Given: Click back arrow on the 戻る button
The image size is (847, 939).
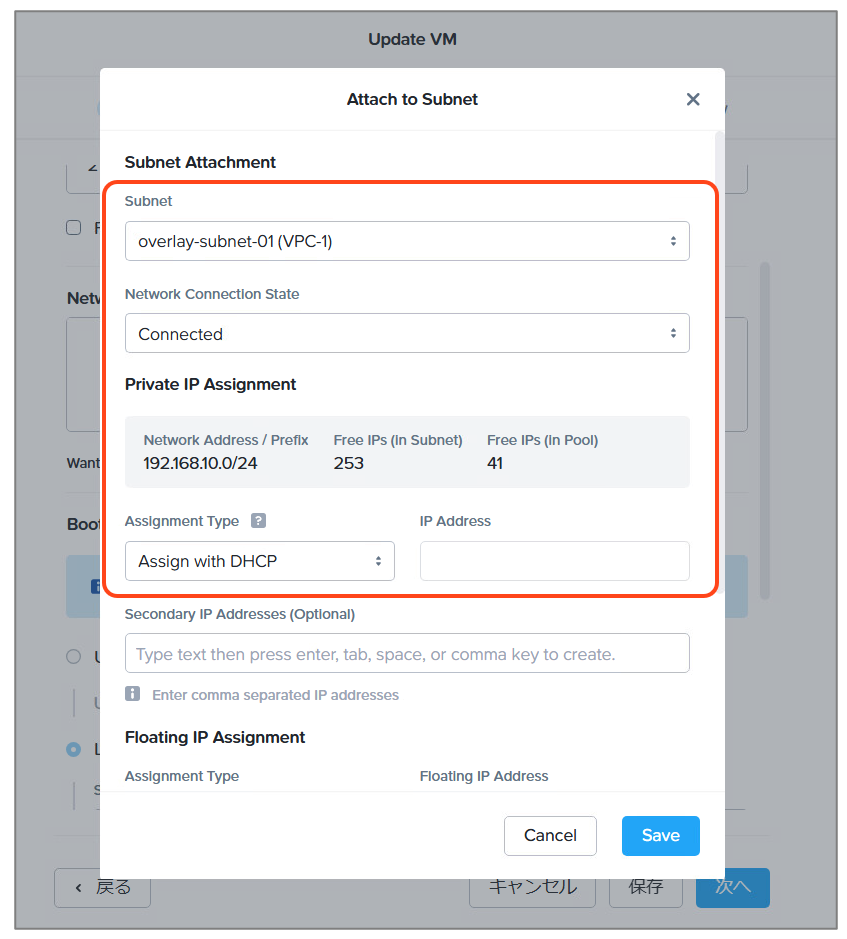Looking at the screenshot, I should coord(78,887).
